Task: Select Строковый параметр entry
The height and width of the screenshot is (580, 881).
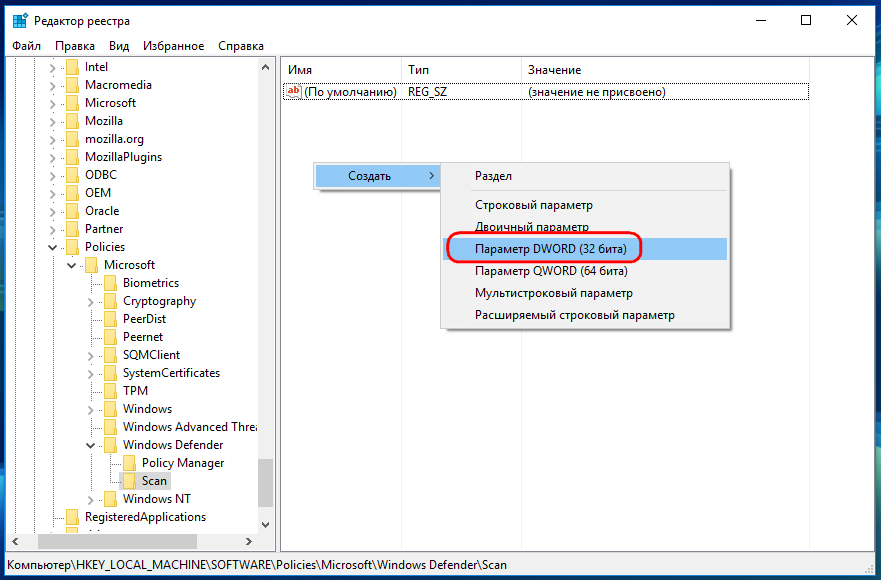Action: click(x=585, y=205)
